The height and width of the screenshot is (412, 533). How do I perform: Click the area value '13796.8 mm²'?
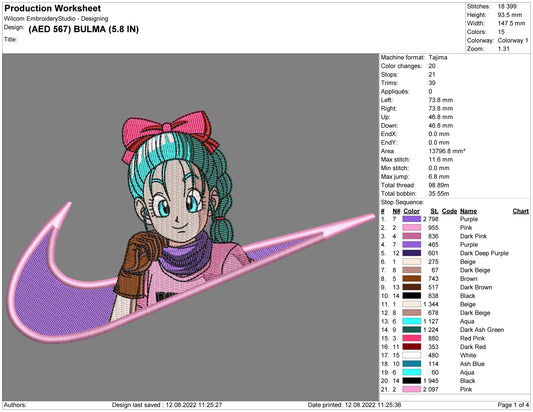point(447,151)
